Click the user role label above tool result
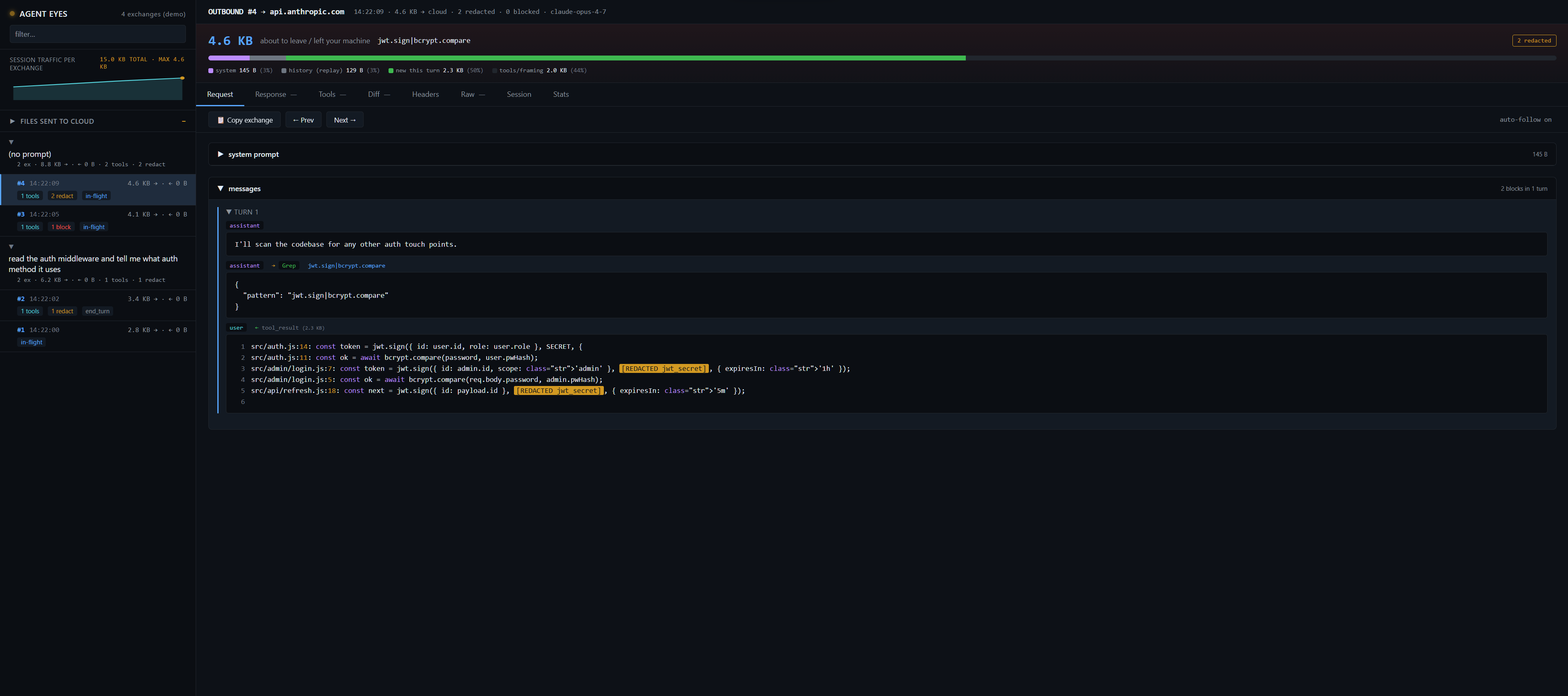Screen dimensions: 1568x696 point(236,328)
